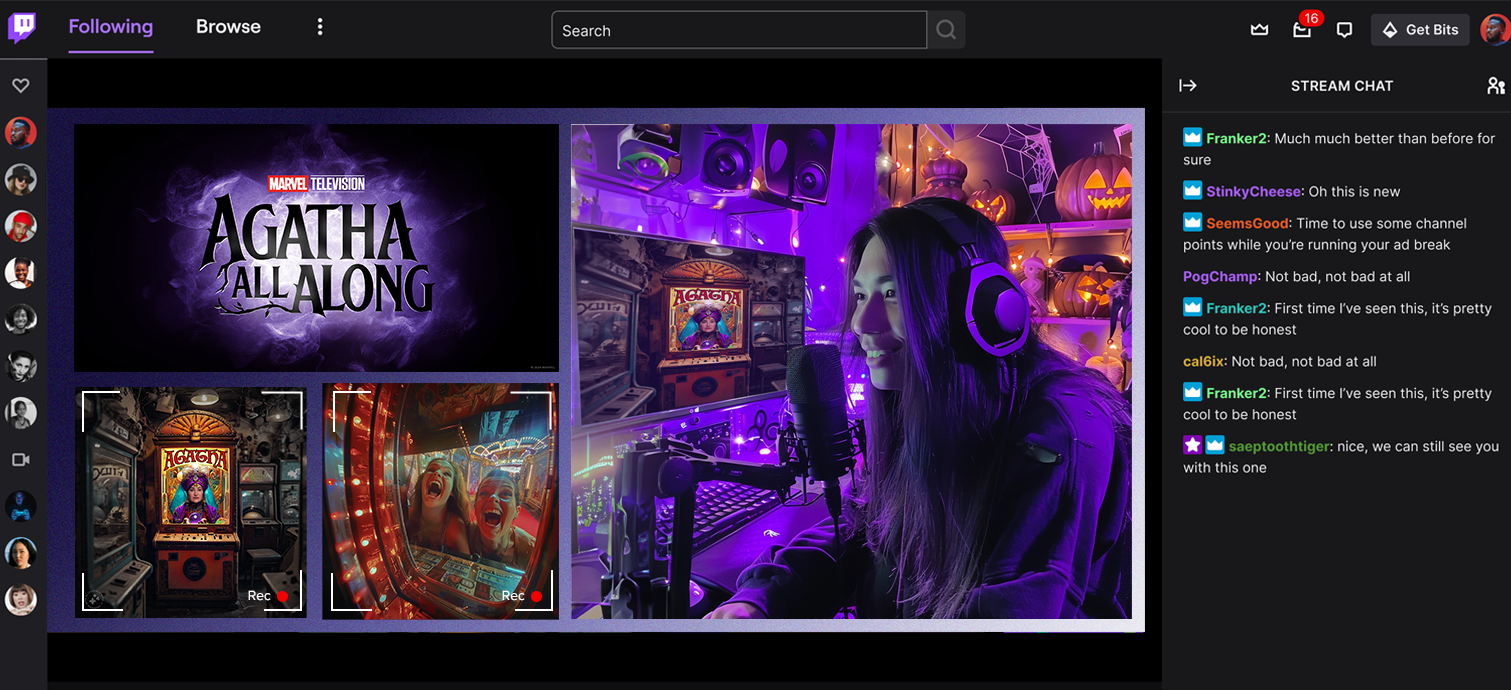Click the Get Bits button
The image size is (1511, 690).
click(x=1420, y=30)
